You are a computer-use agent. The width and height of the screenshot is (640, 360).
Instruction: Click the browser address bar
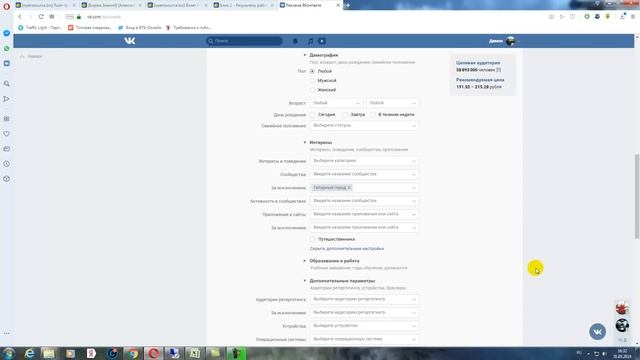(306, 17)
